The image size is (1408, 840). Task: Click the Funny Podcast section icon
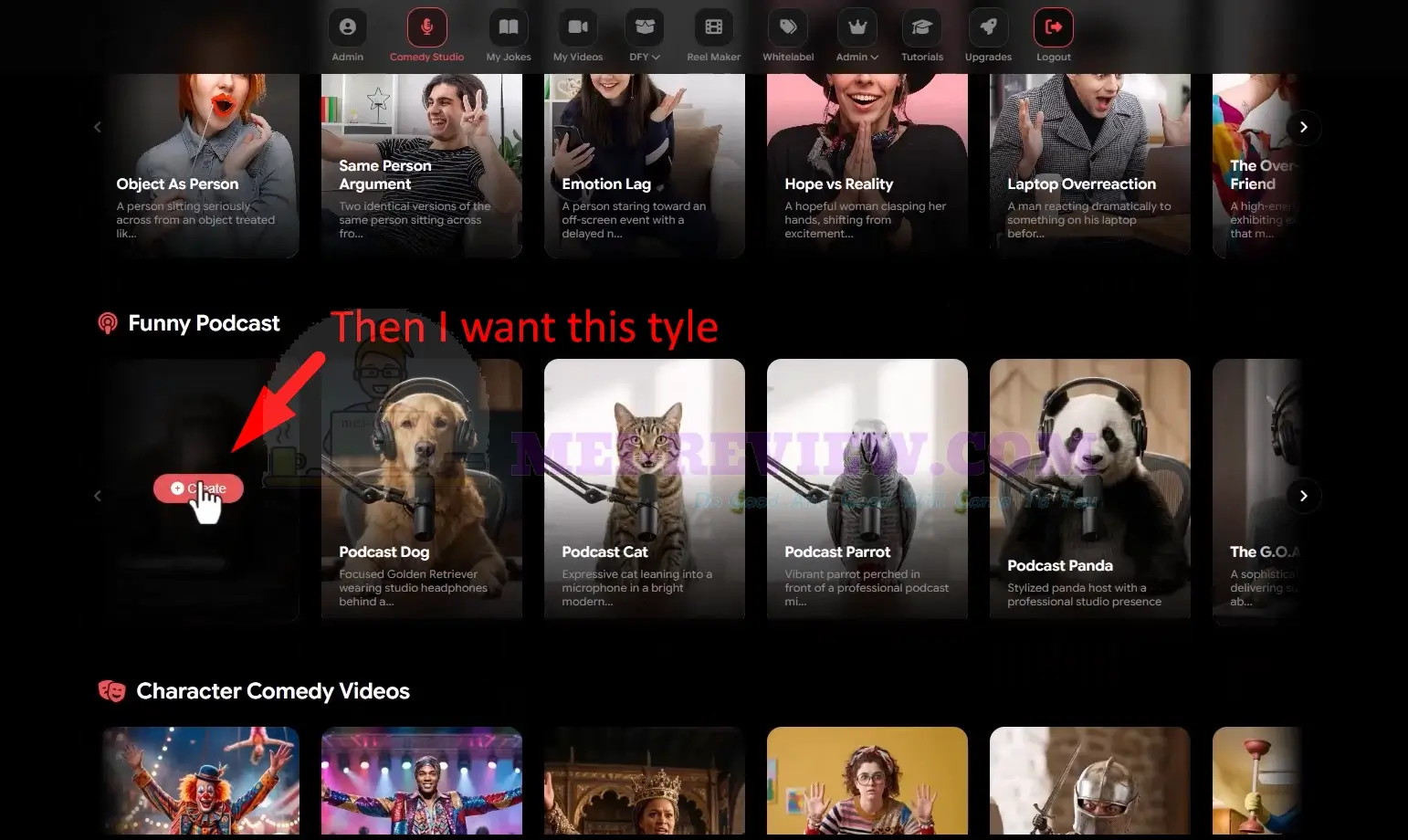[108, 323]
